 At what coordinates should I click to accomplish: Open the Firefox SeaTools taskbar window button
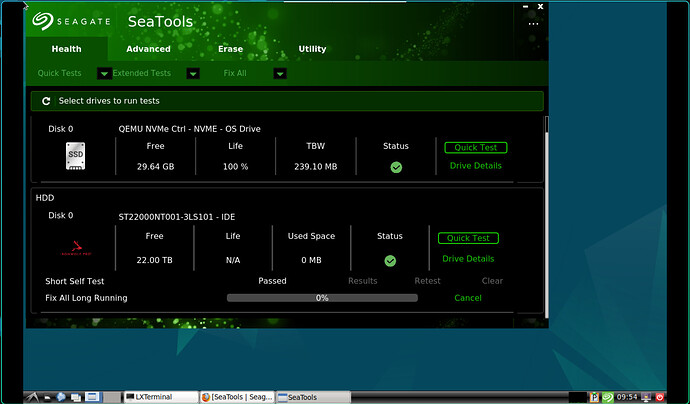click(x=237, y=397)
